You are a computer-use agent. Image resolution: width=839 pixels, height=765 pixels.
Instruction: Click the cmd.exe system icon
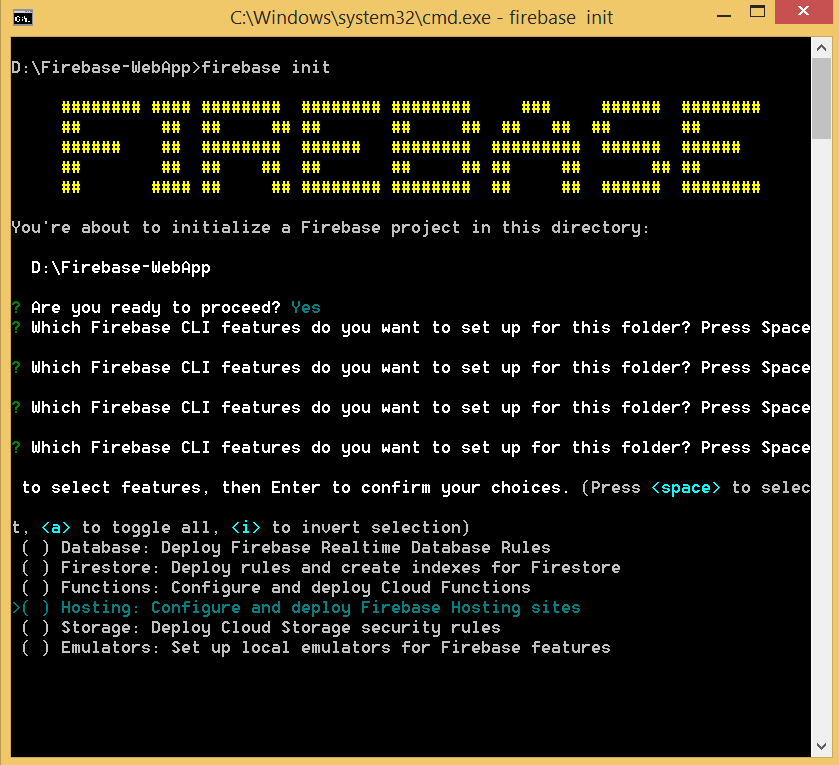pyautogui.click(x=22, y=17)
